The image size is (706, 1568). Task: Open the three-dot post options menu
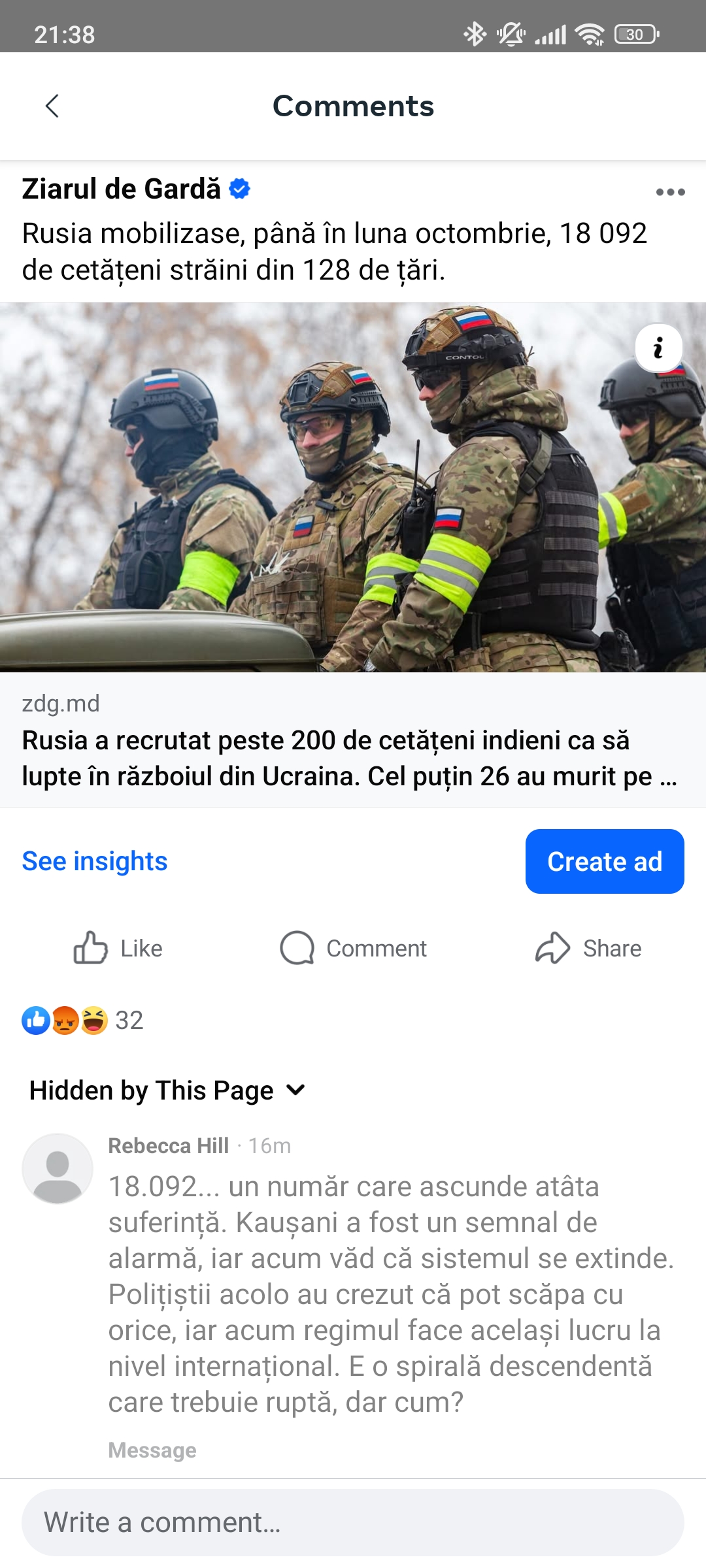[x=670, y=192]
